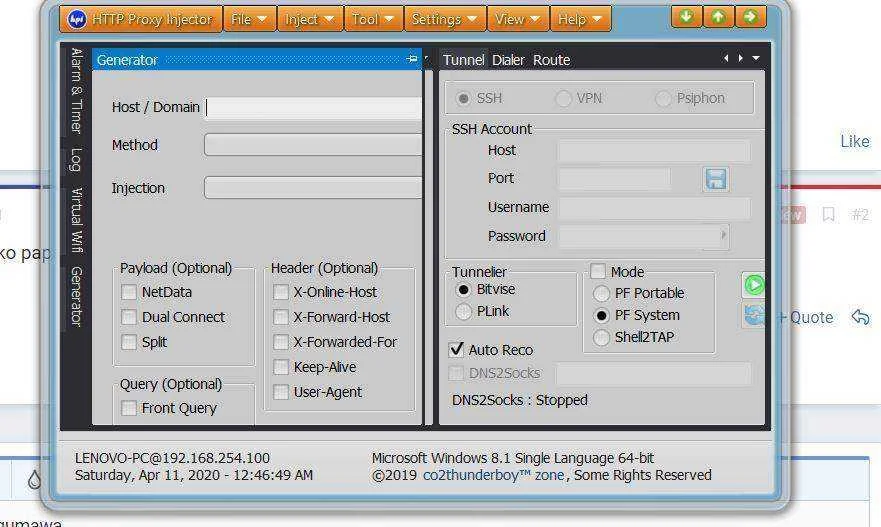
Task: Click the green down arrow button
Action: [x=686, y=17]
